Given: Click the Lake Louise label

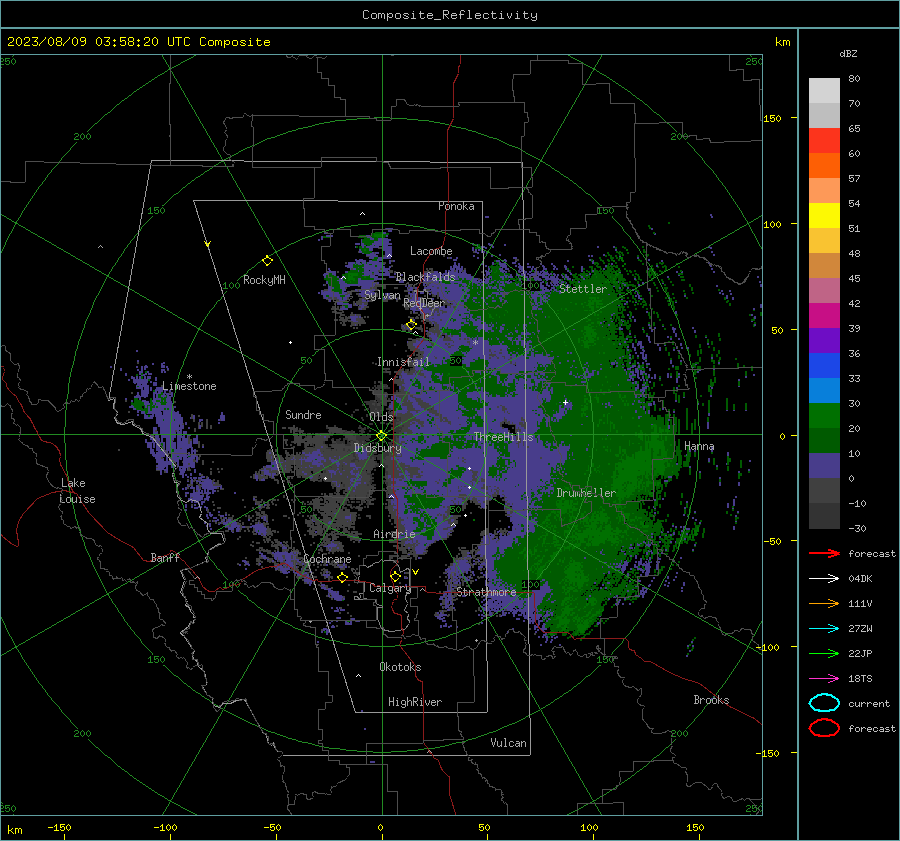Looking at the screenshot, I should click(78, 491).
